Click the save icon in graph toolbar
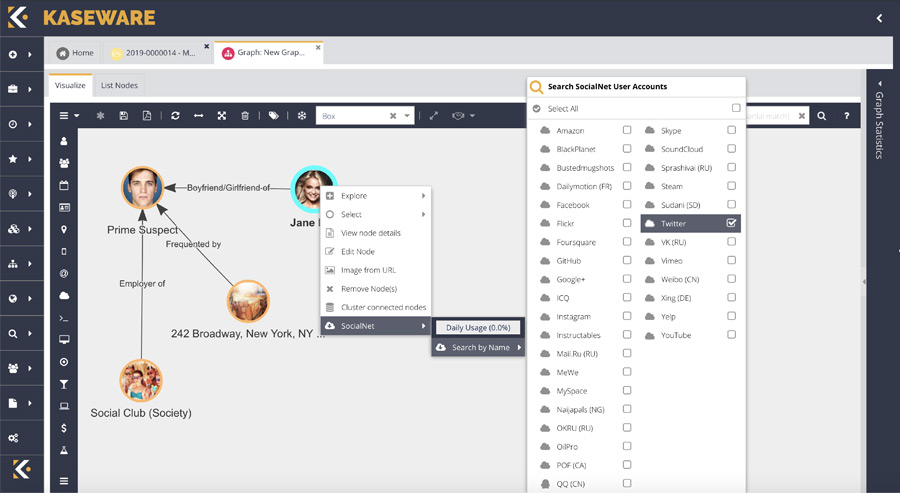The height and width of the screenshot is (493, 900). pos(123,115)
